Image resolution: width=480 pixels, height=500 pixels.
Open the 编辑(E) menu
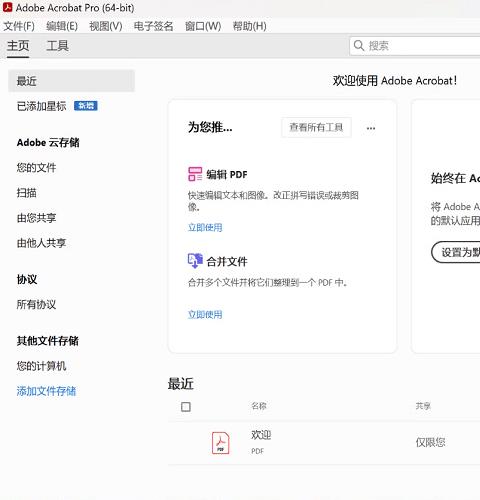coord(62,26)
